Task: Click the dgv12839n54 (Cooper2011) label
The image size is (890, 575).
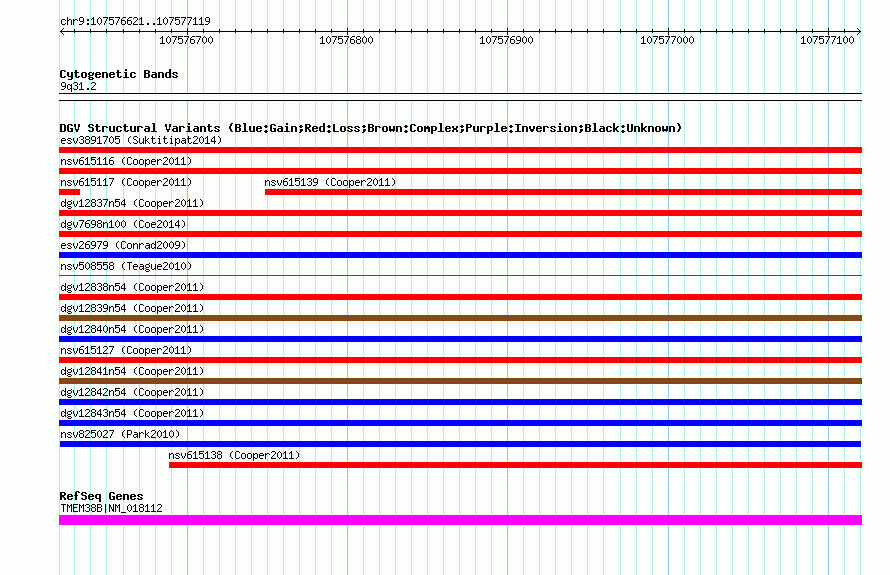Action: tap(132, 308)
